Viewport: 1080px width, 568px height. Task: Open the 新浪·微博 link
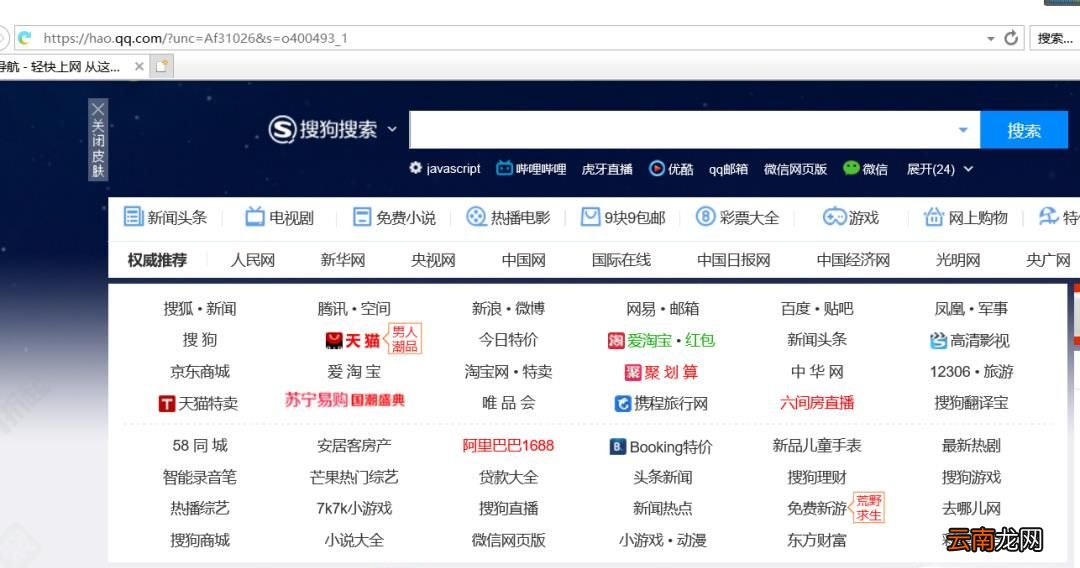pyautogui.click(x=508, y=308)
